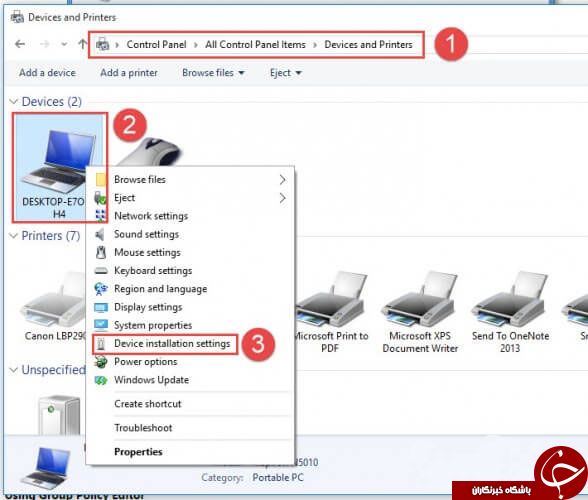The width and height of the screenshot is (588, 500).
Task: Select the Send To OneNote 2013 printer
Action: (x=510, y=312)
